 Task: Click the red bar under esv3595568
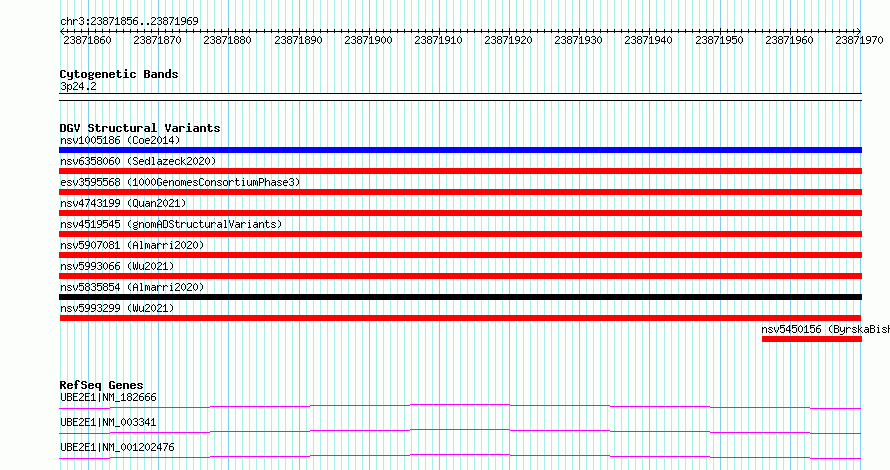coord(460,192)
